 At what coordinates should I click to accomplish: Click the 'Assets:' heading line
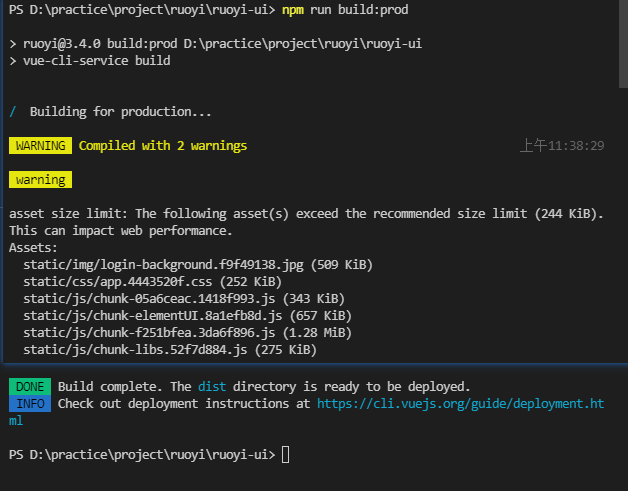(x=33, y=248)
